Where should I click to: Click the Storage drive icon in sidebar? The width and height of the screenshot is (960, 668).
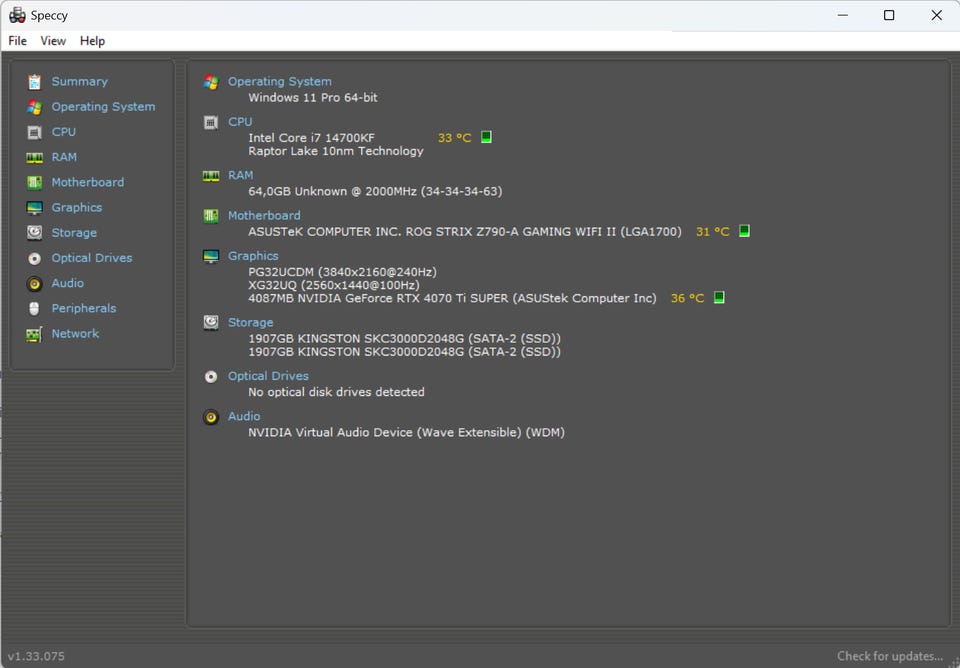tap(34, 233)
